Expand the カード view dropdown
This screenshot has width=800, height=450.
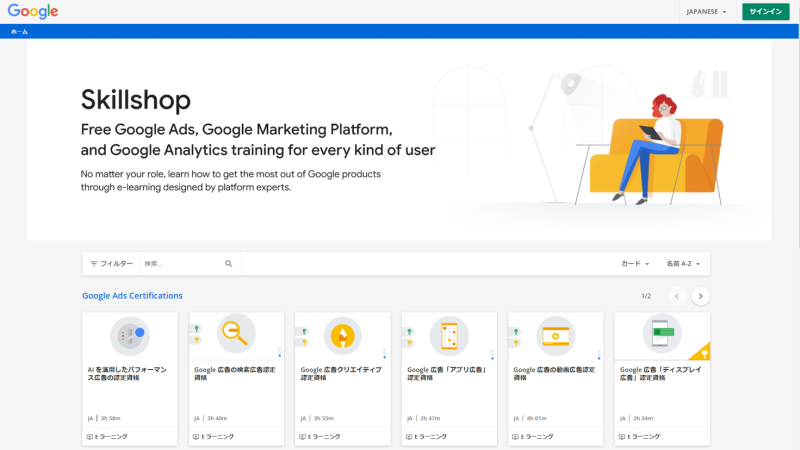(635, 264)
